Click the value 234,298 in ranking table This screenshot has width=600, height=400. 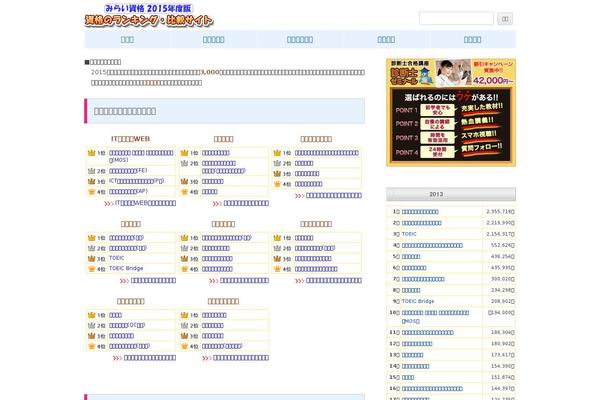coord(502,290)
